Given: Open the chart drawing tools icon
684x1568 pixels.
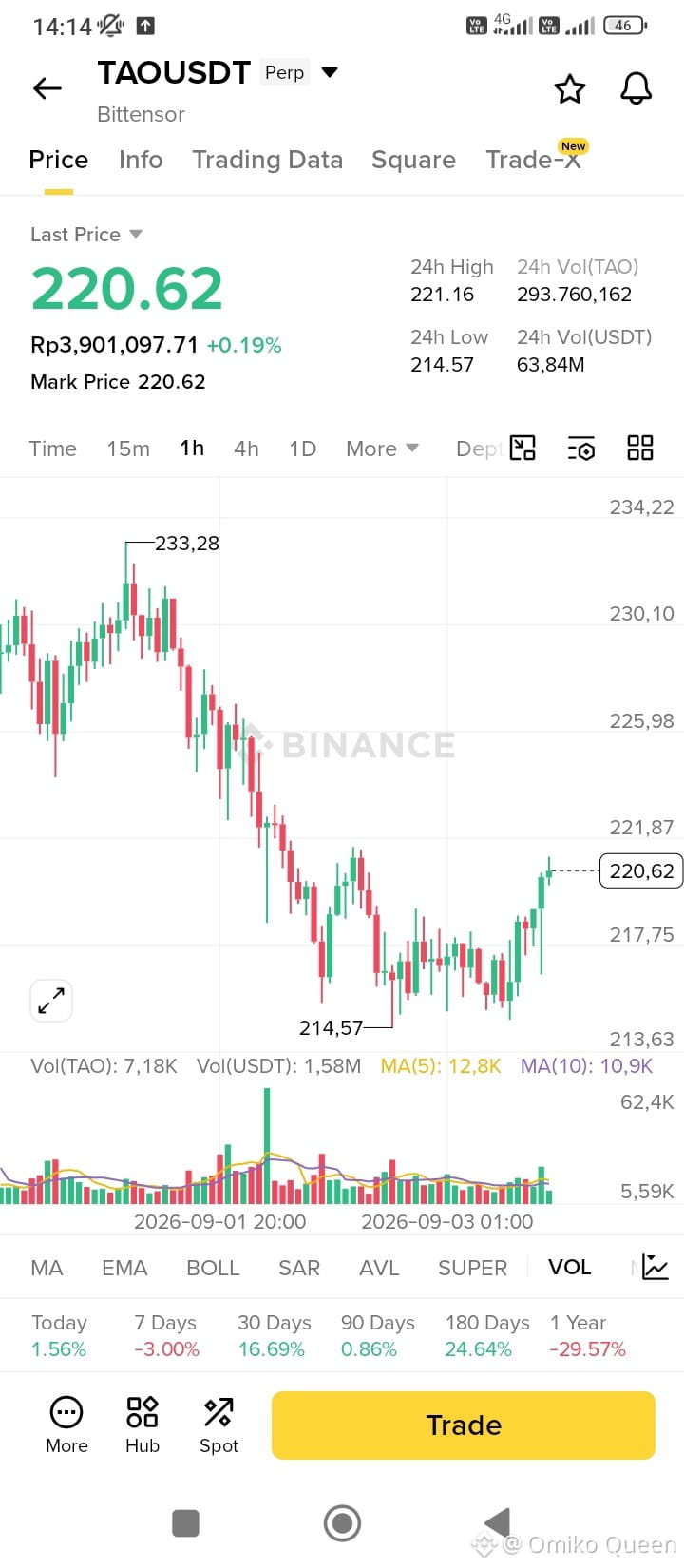Looking at the screenshot, I should (522, 448).
